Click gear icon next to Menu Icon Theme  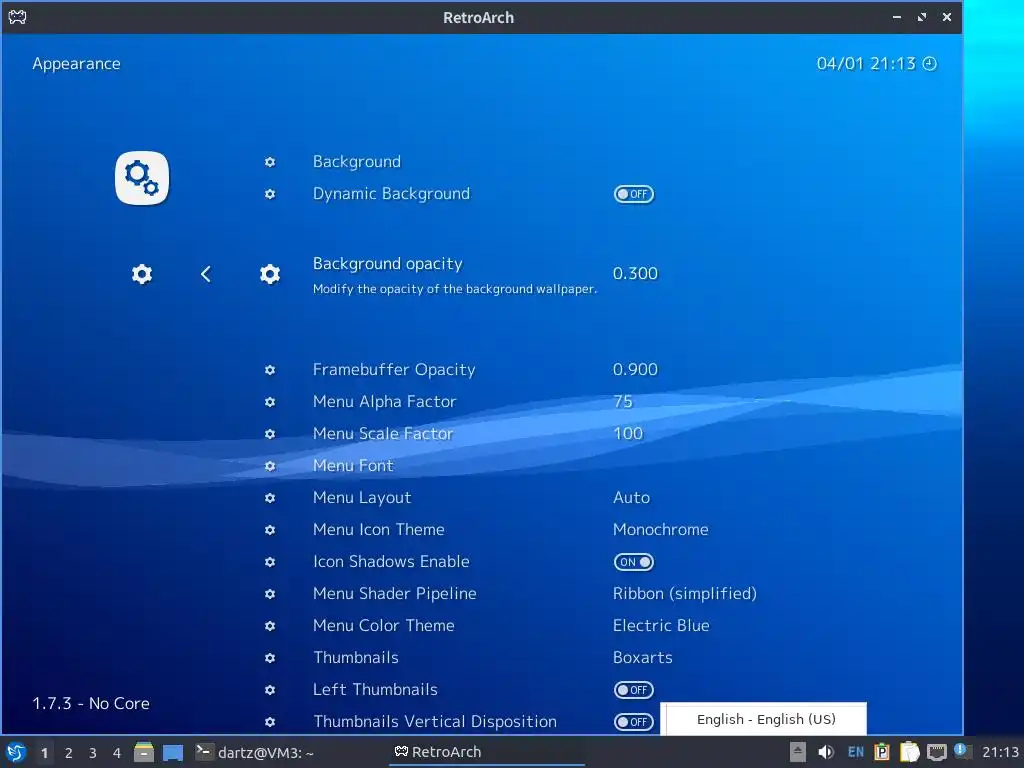click(x=270, y=530)
